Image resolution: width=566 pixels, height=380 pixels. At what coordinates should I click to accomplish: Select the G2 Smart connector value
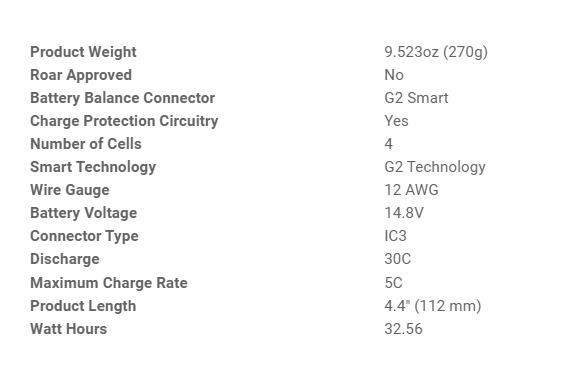[x=417, y=98]
